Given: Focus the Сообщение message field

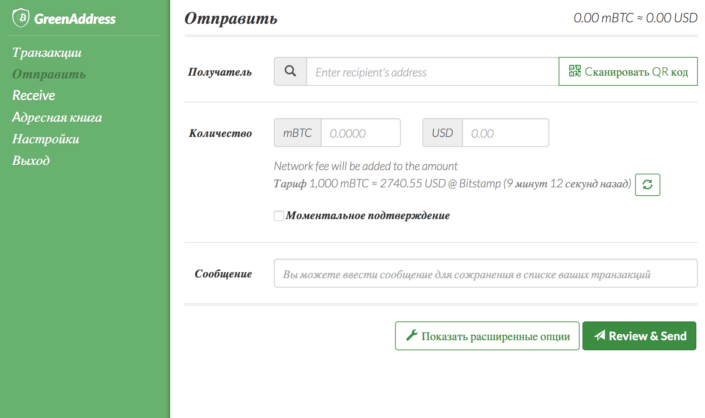Looking at the screenshot, I should click(x=486, y=273).
